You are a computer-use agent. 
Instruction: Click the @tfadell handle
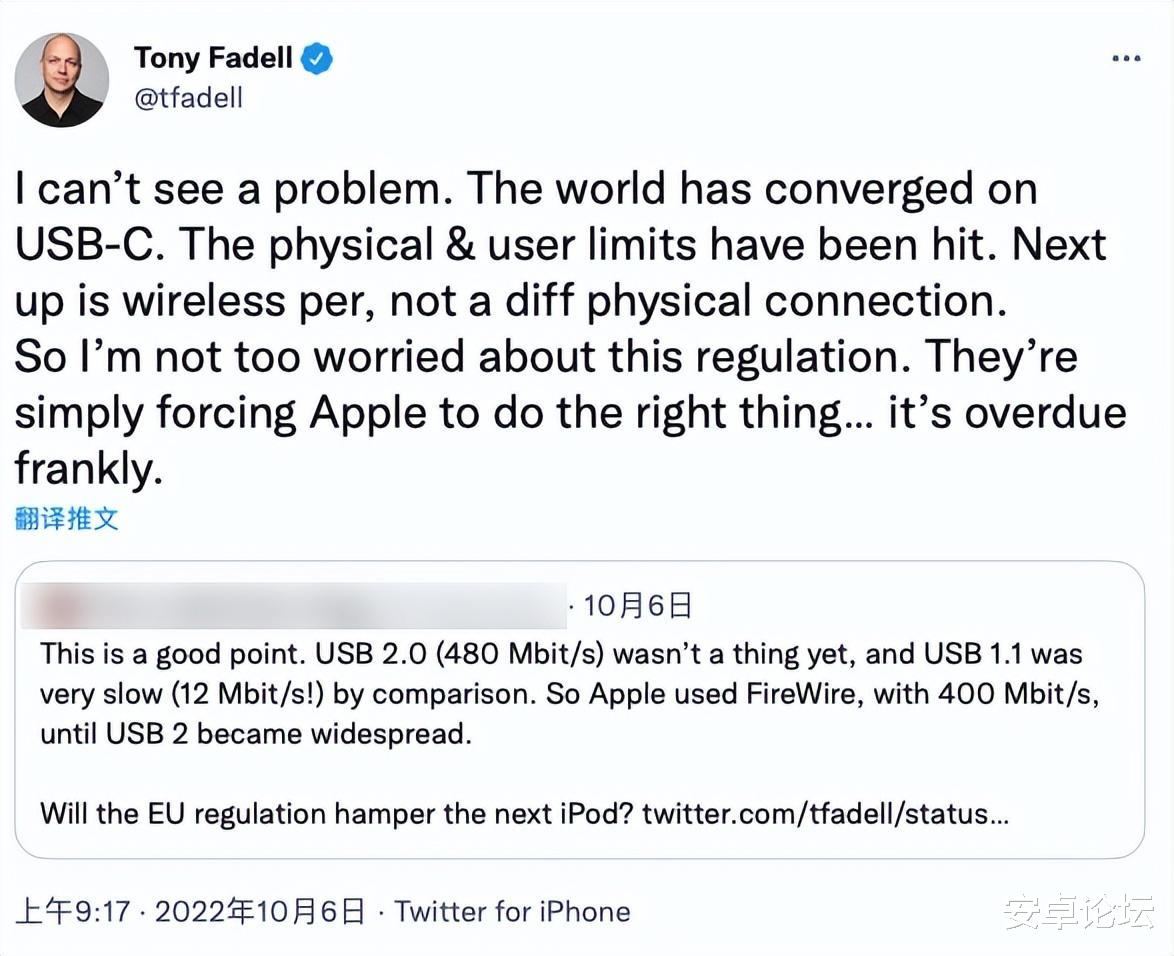188,99
